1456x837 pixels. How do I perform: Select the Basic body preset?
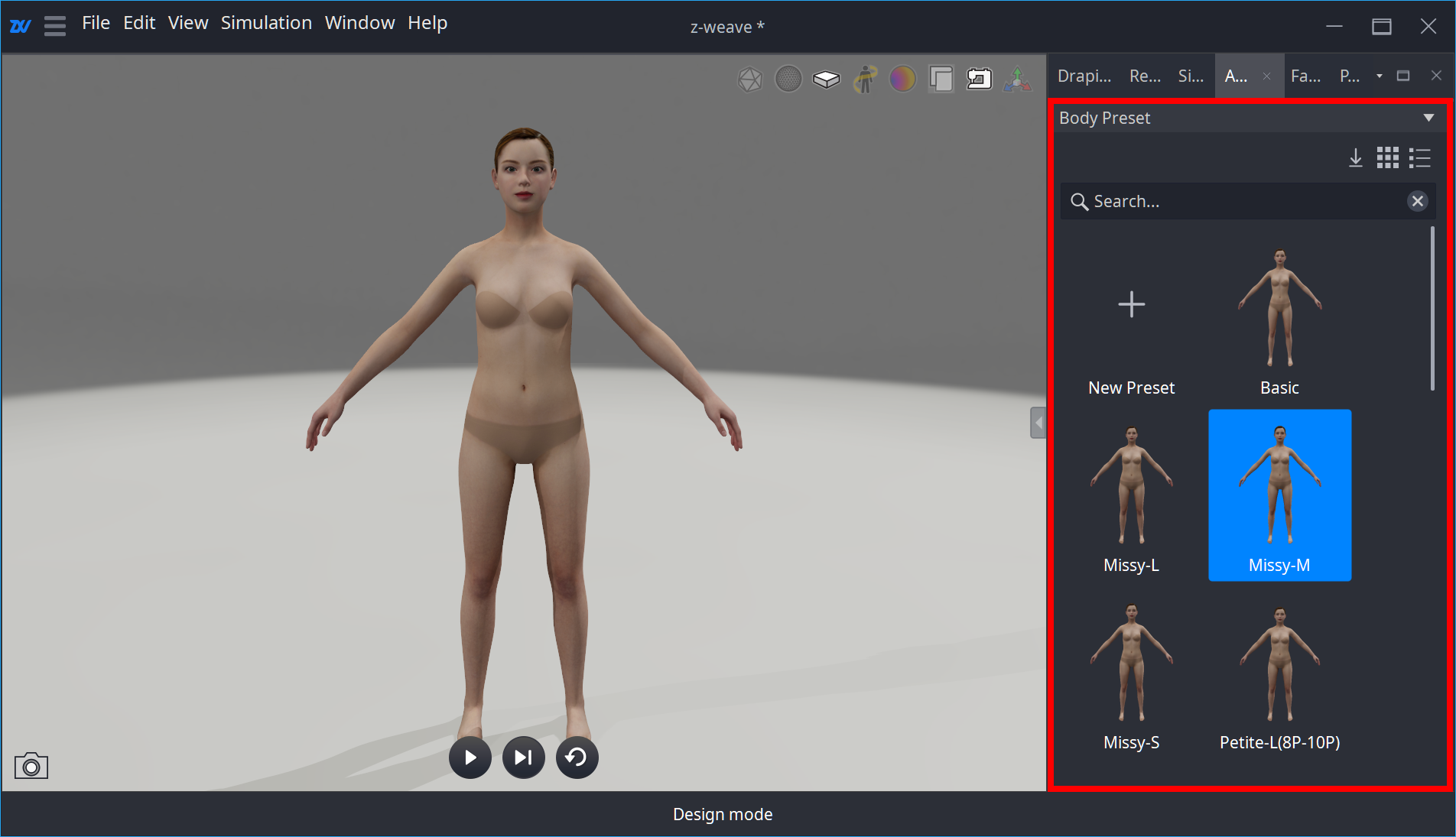pos(1279,319)
